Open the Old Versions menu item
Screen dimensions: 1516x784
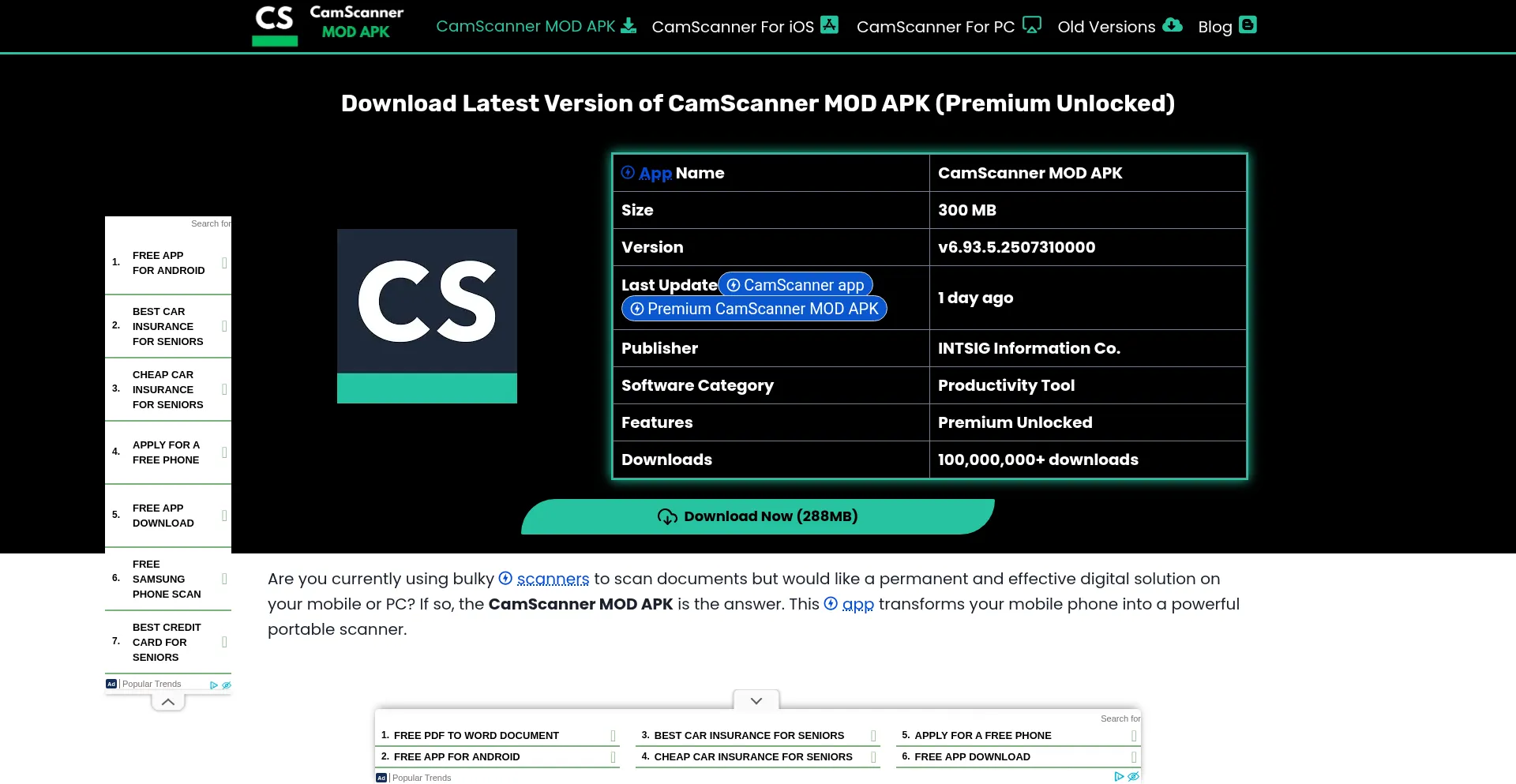[x=1120, y=26]
